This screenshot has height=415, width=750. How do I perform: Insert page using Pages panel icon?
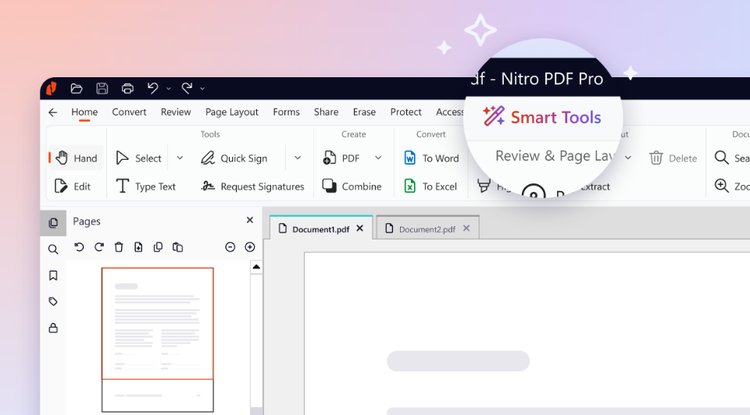click(138, 247)
